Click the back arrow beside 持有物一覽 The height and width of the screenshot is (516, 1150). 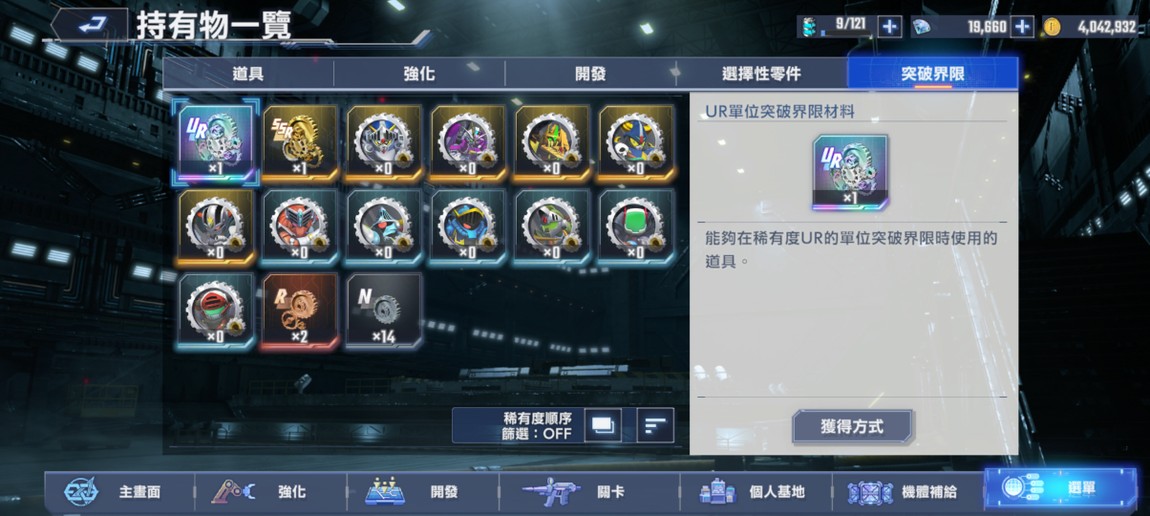pyautogui.click(x=89, y=26)
